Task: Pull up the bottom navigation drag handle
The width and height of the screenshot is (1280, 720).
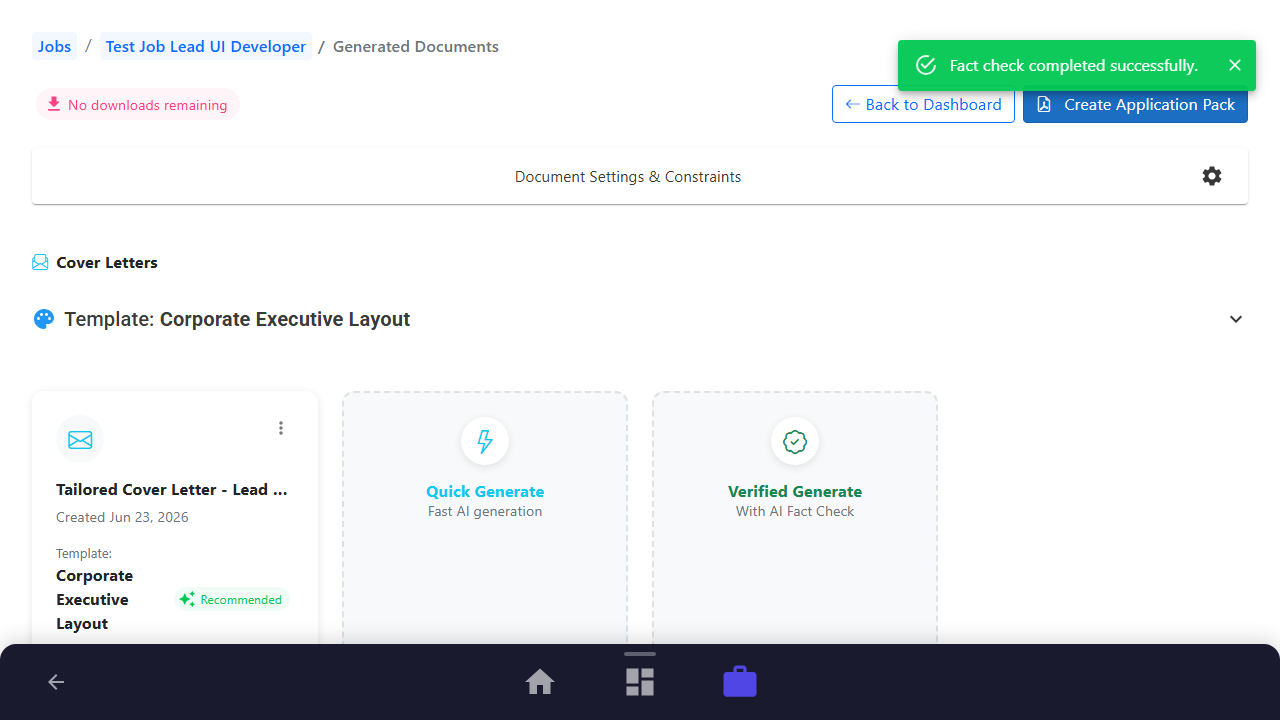Action: coord(640,654)
